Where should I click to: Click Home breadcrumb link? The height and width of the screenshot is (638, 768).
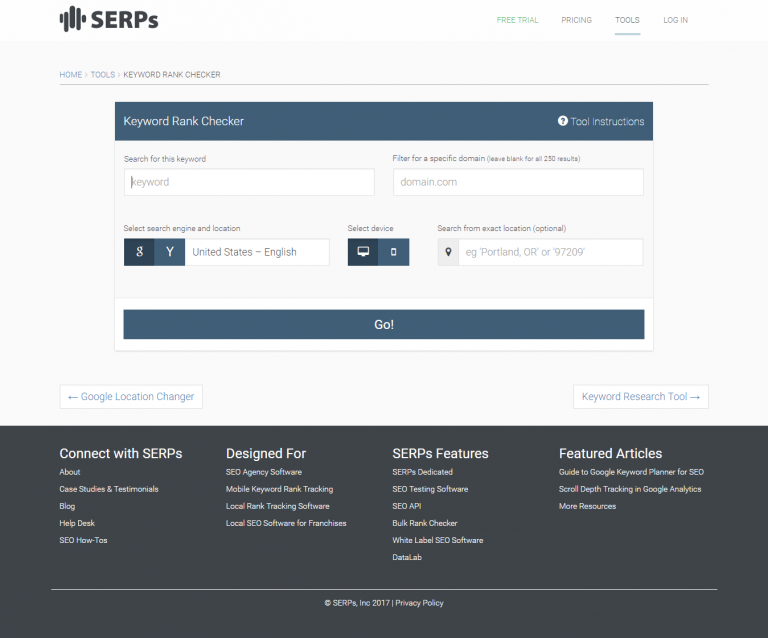point(70,75)
